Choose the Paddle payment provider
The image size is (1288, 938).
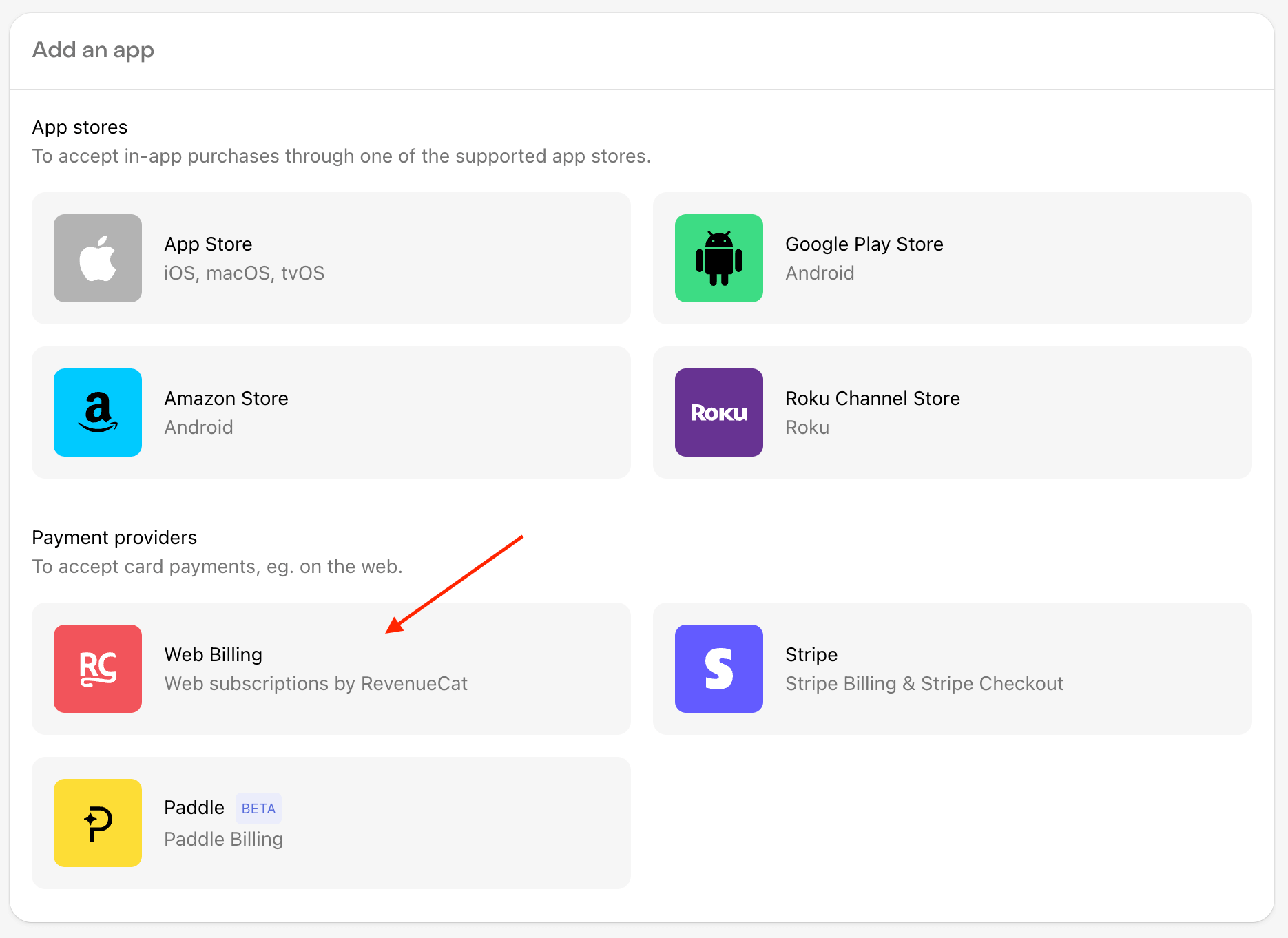(x=331, y=823)
